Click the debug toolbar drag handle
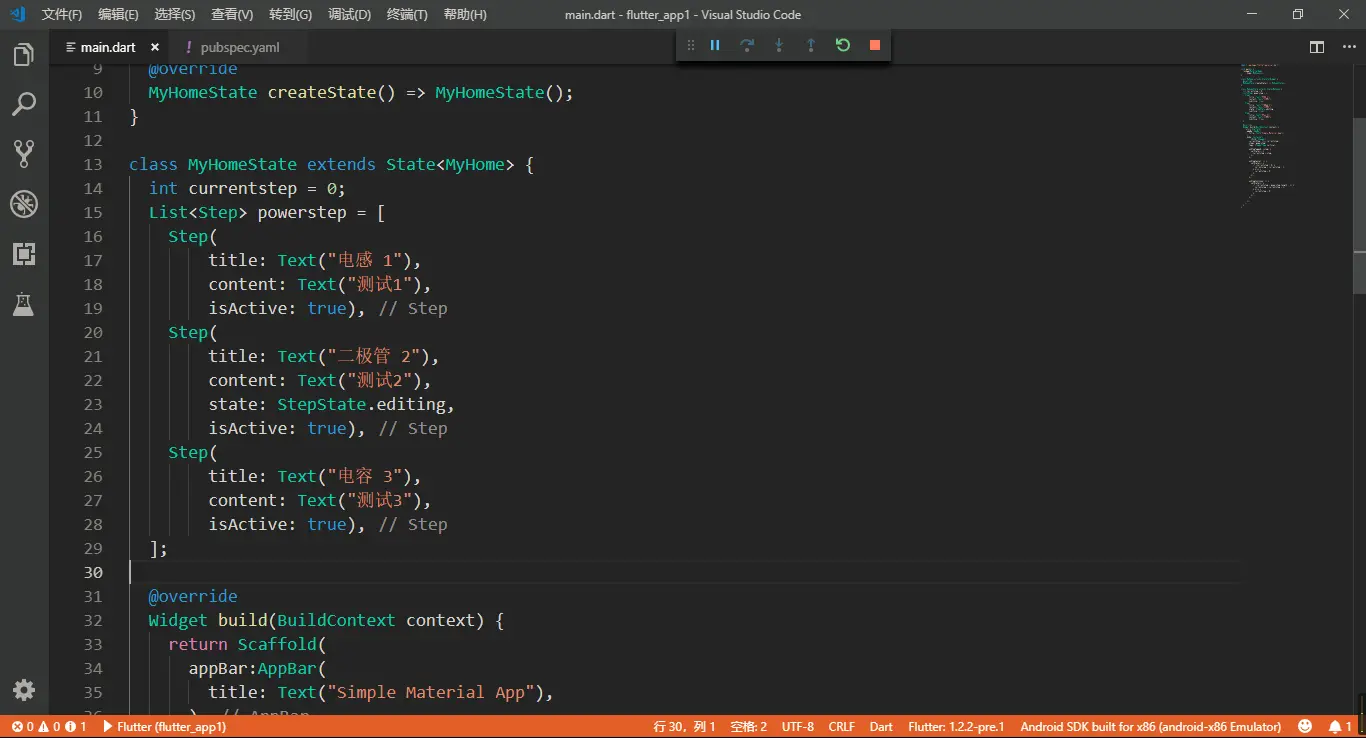The width and height of the screenshot is (1366, 738). point(690,45)
